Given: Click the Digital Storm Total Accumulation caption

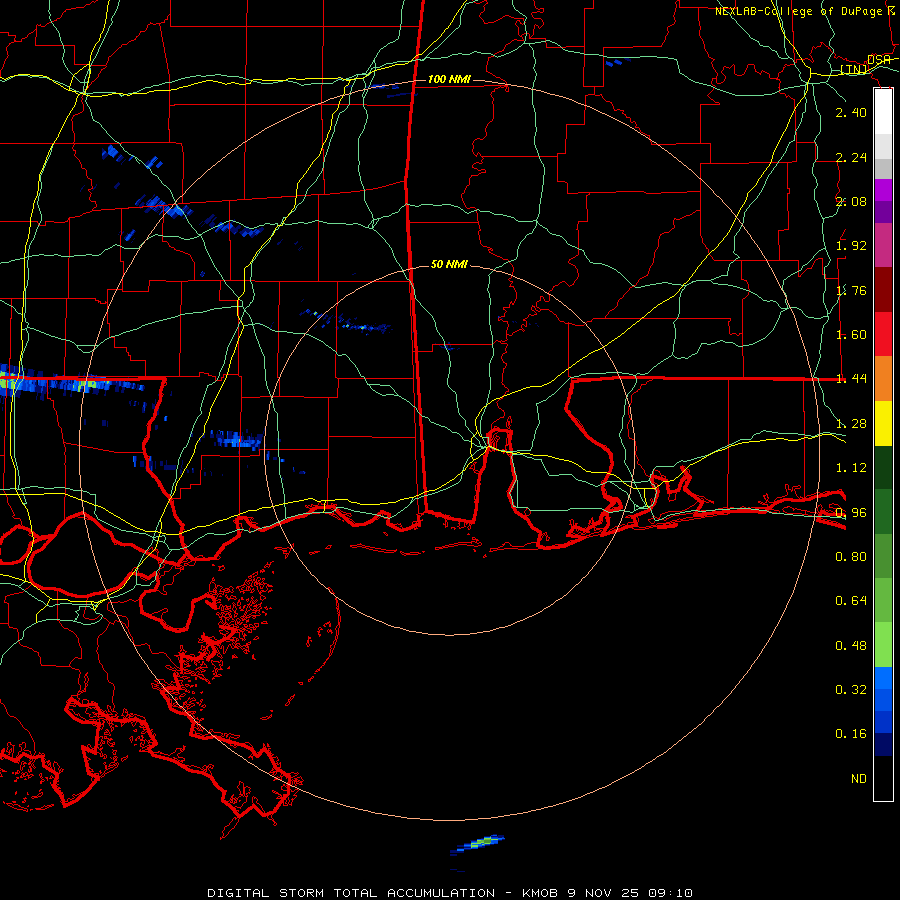Looking at the screenshot, I should point(450,893).
